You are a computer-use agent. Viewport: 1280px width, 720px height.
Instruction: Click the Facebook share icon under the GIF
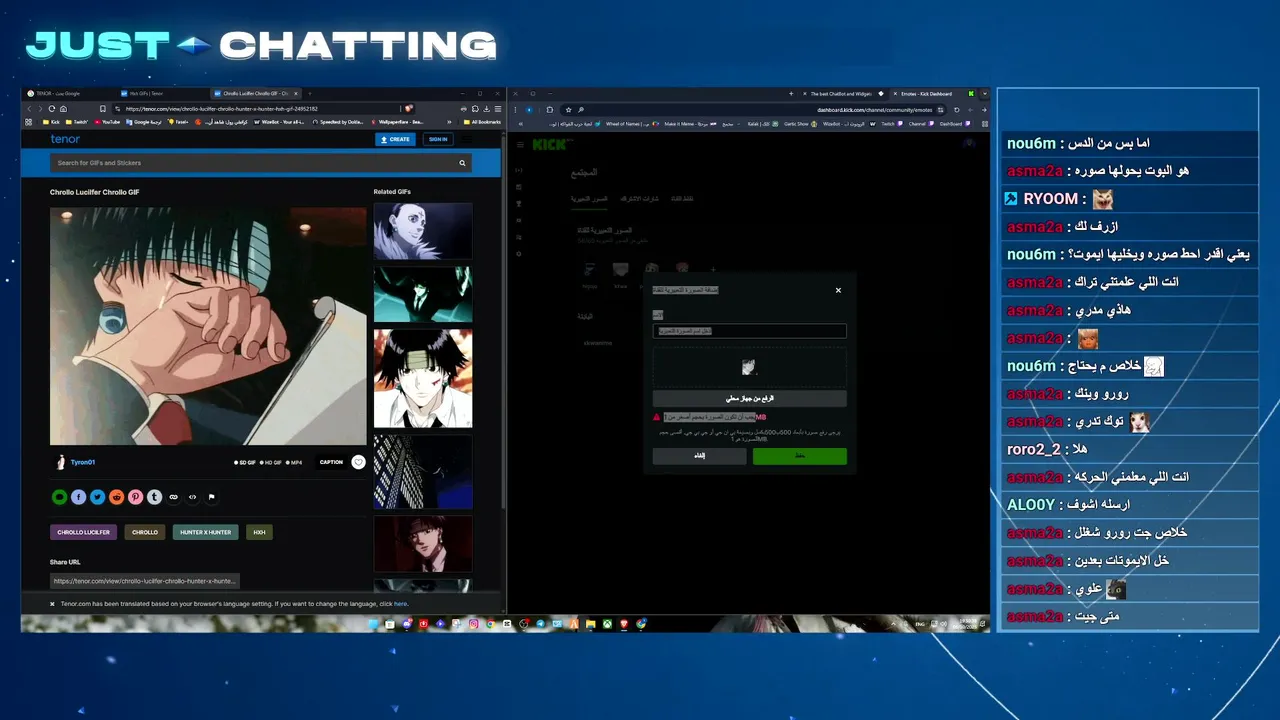click(79, 497)
